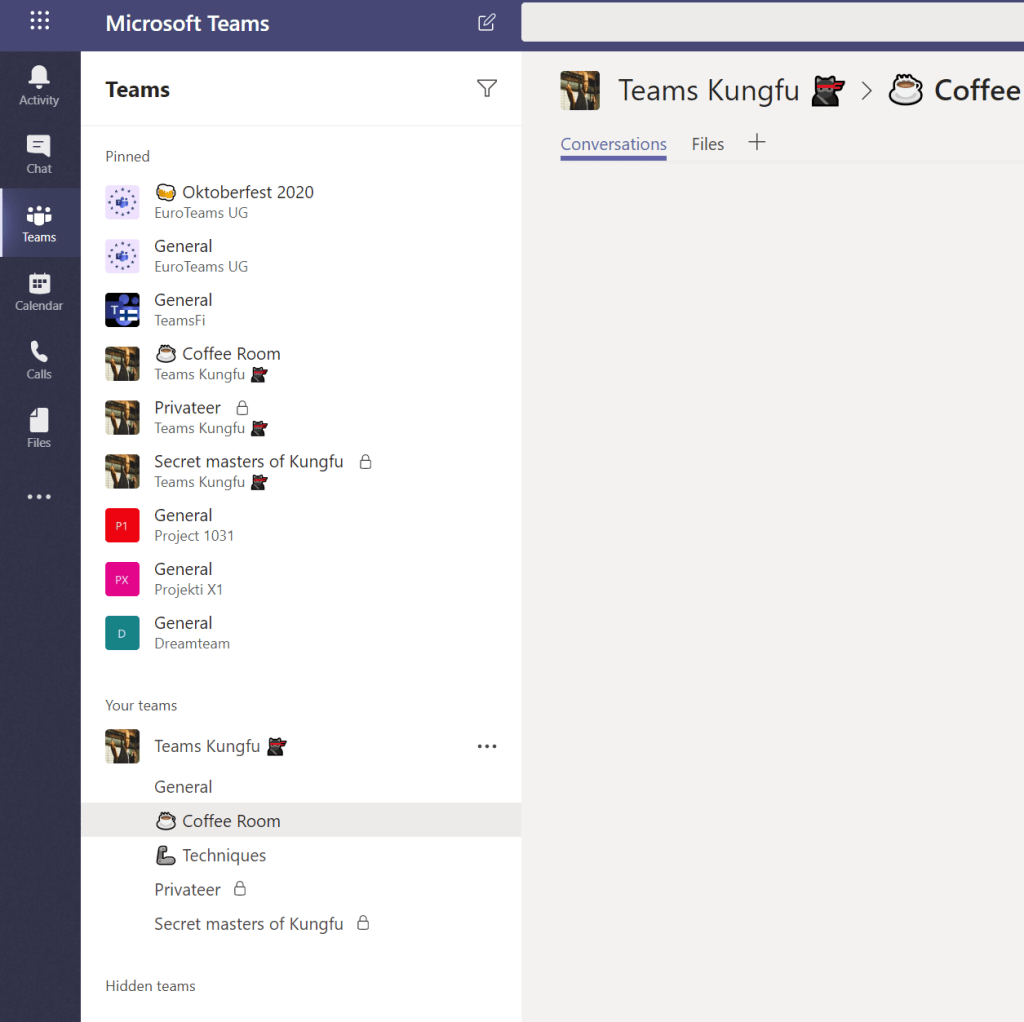Open more options for Teams Kungfu team
The image size is (1024, 1022).
487,746
